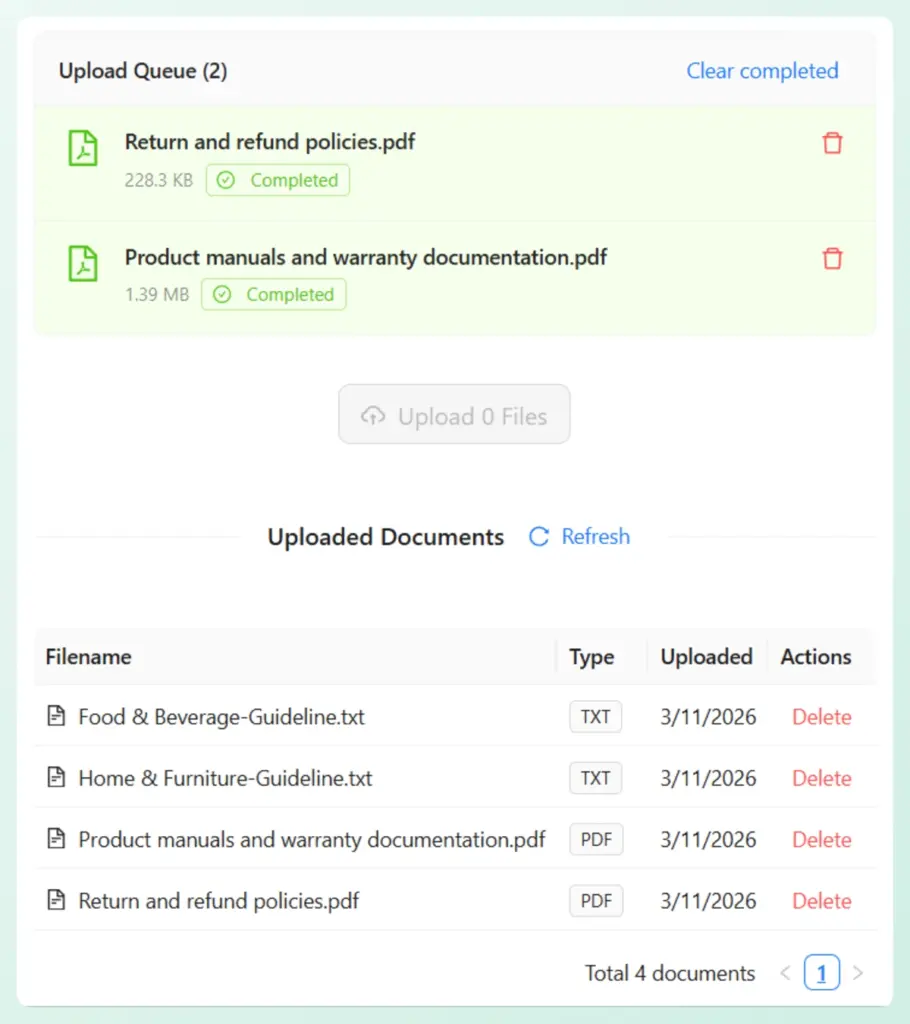Click the previous page arrow
The width and height of the screenshot is (910, 1024).
tap(786, 971)
